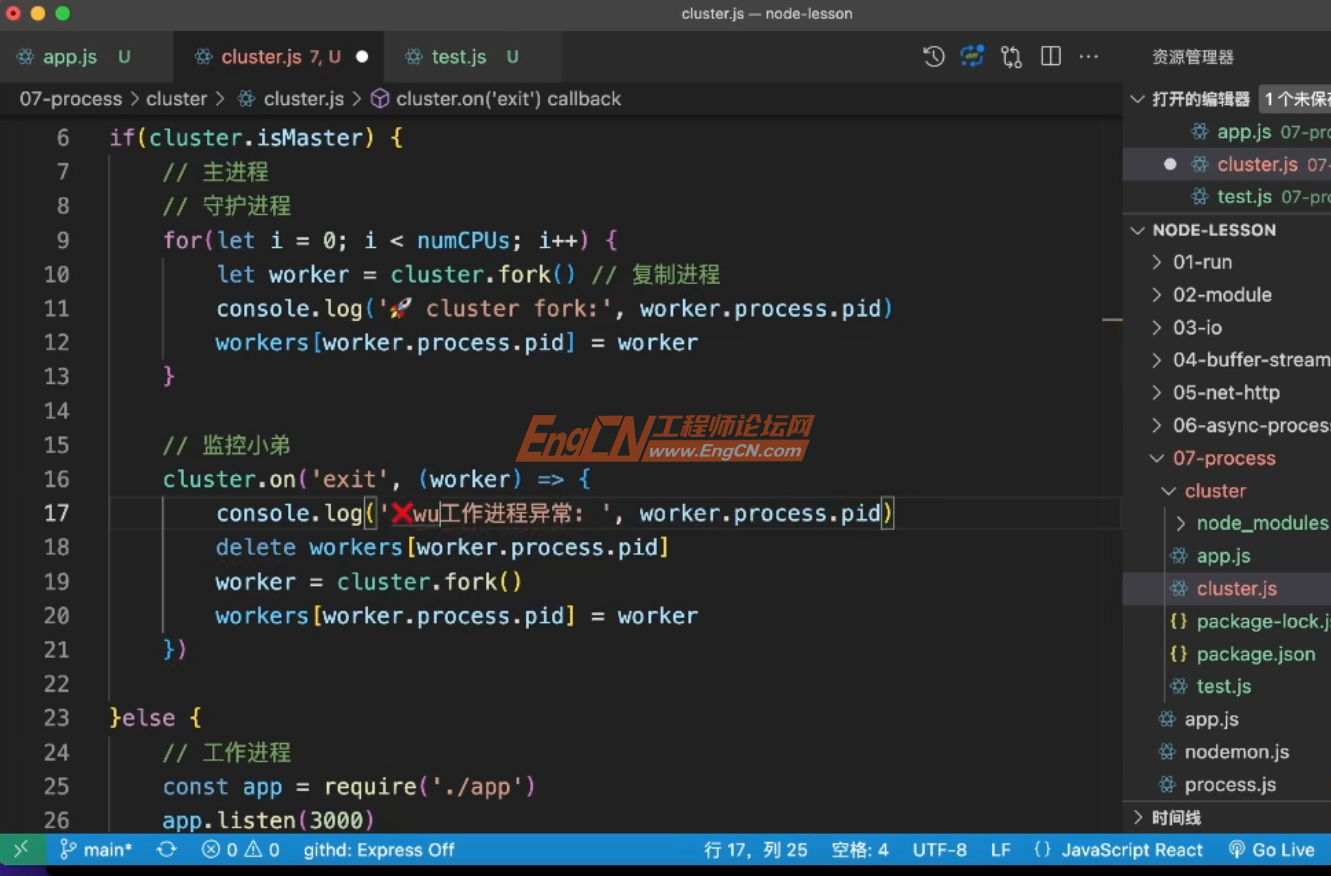The height and width of the screenshot is (876, 1331).
Task: Click the Open Changes sync icon in toolbar
Action: click(971, 57)
